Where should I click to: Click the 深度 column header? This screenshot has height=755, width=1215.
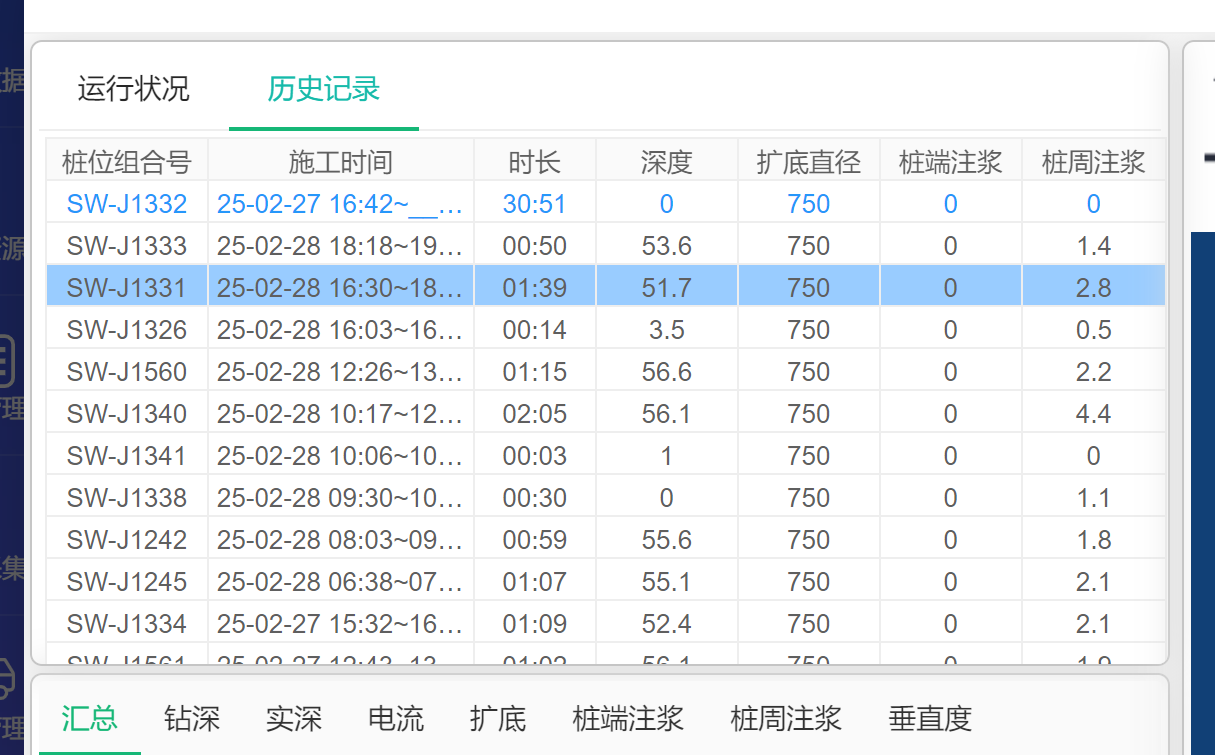pos(666,161)
